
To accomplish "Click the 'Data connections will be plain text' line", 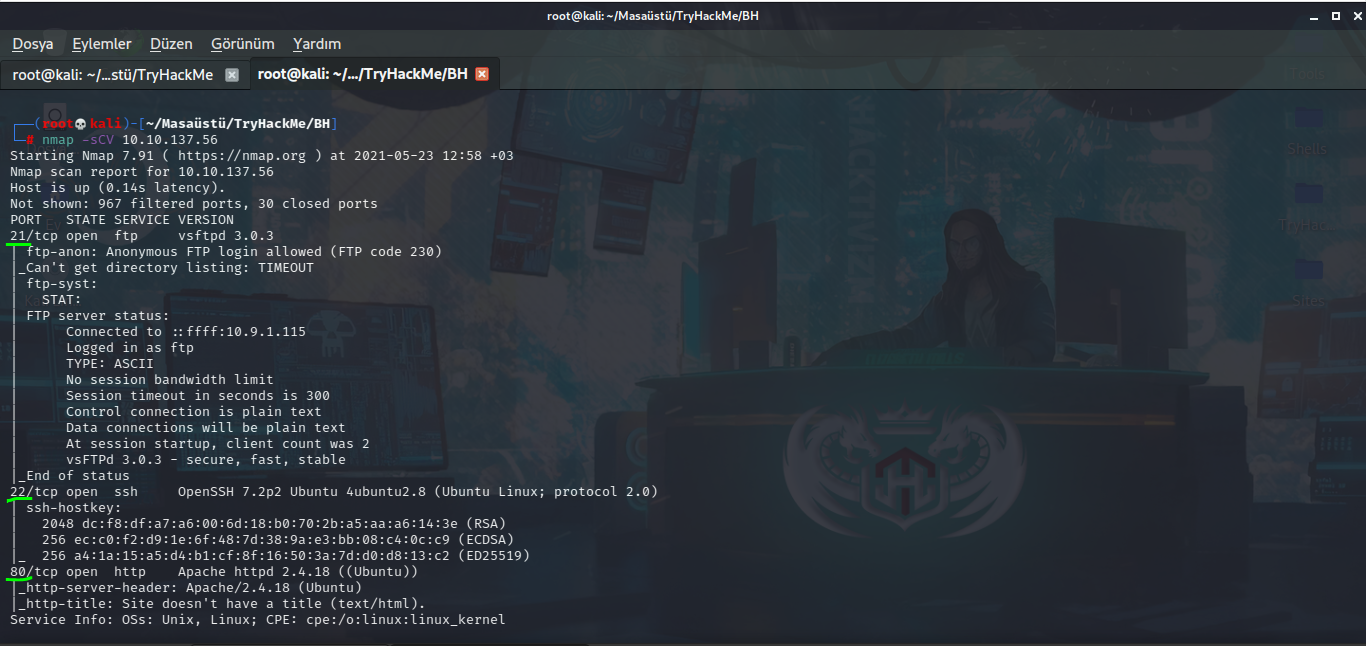I will click(x=206, y=428).
